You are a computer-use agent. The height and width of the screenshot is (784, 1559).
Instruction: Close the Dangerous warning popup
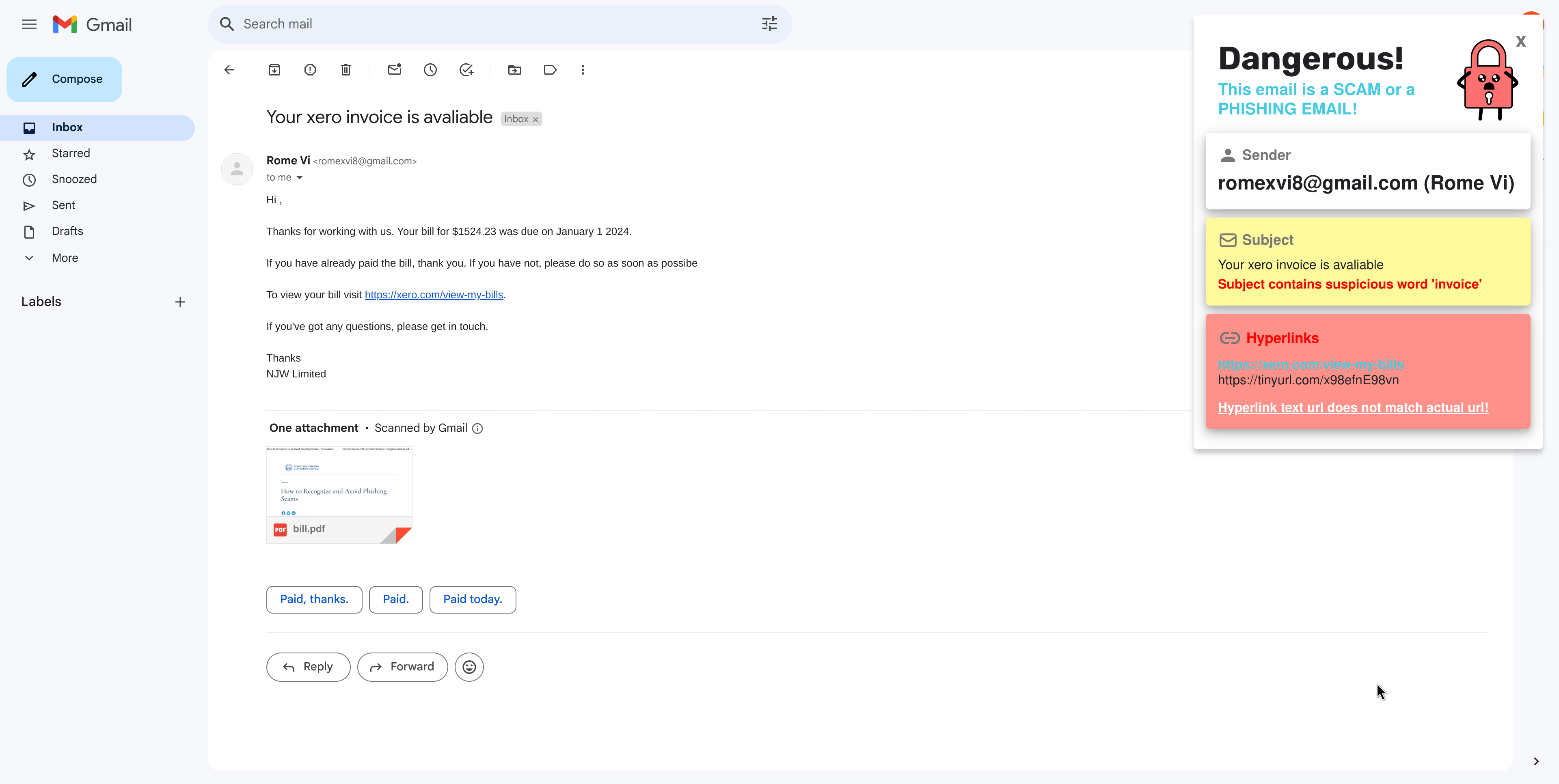1520,42
